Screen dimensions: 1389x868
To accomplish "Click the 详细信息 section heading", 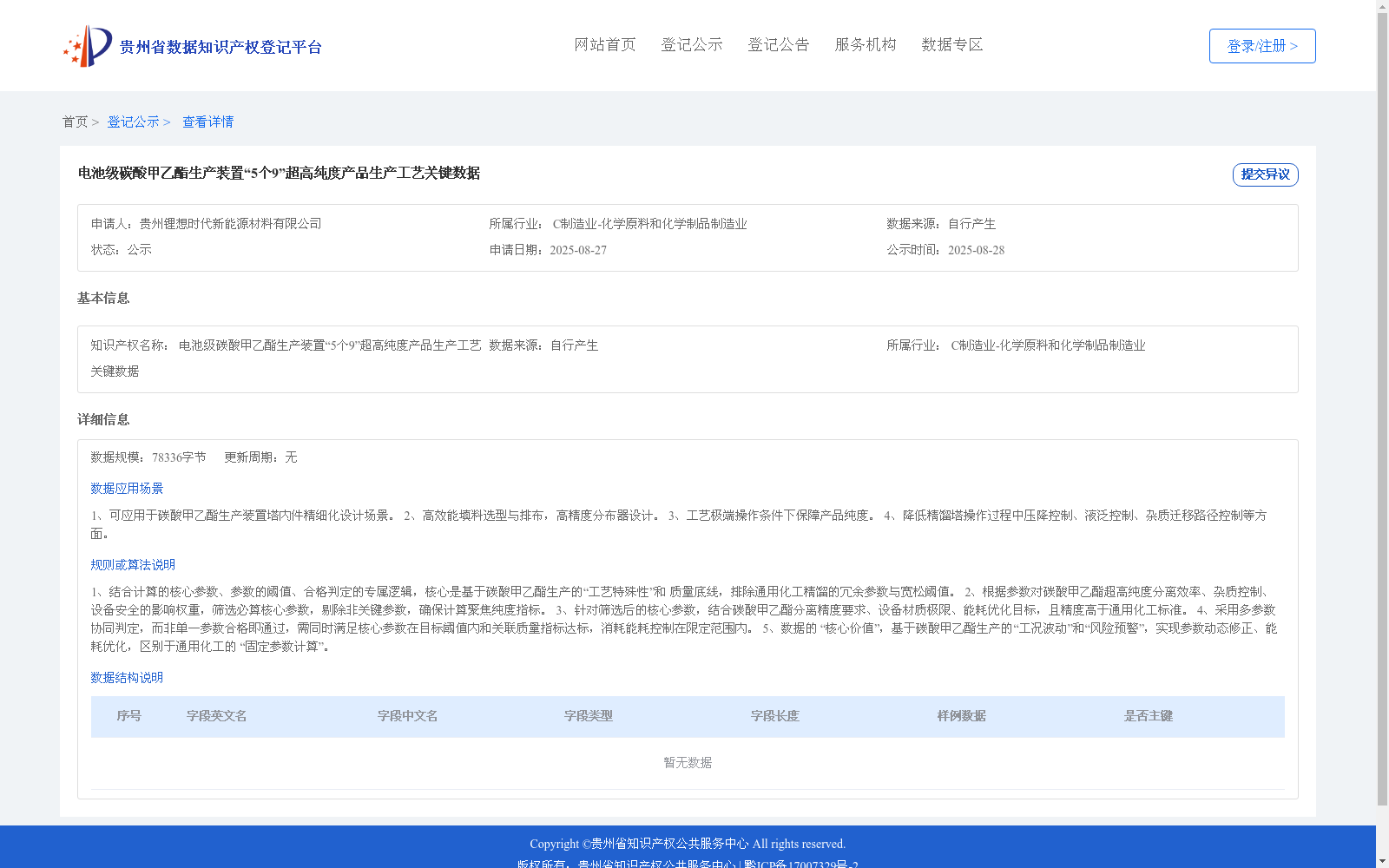I will click(x=103, y=419).
